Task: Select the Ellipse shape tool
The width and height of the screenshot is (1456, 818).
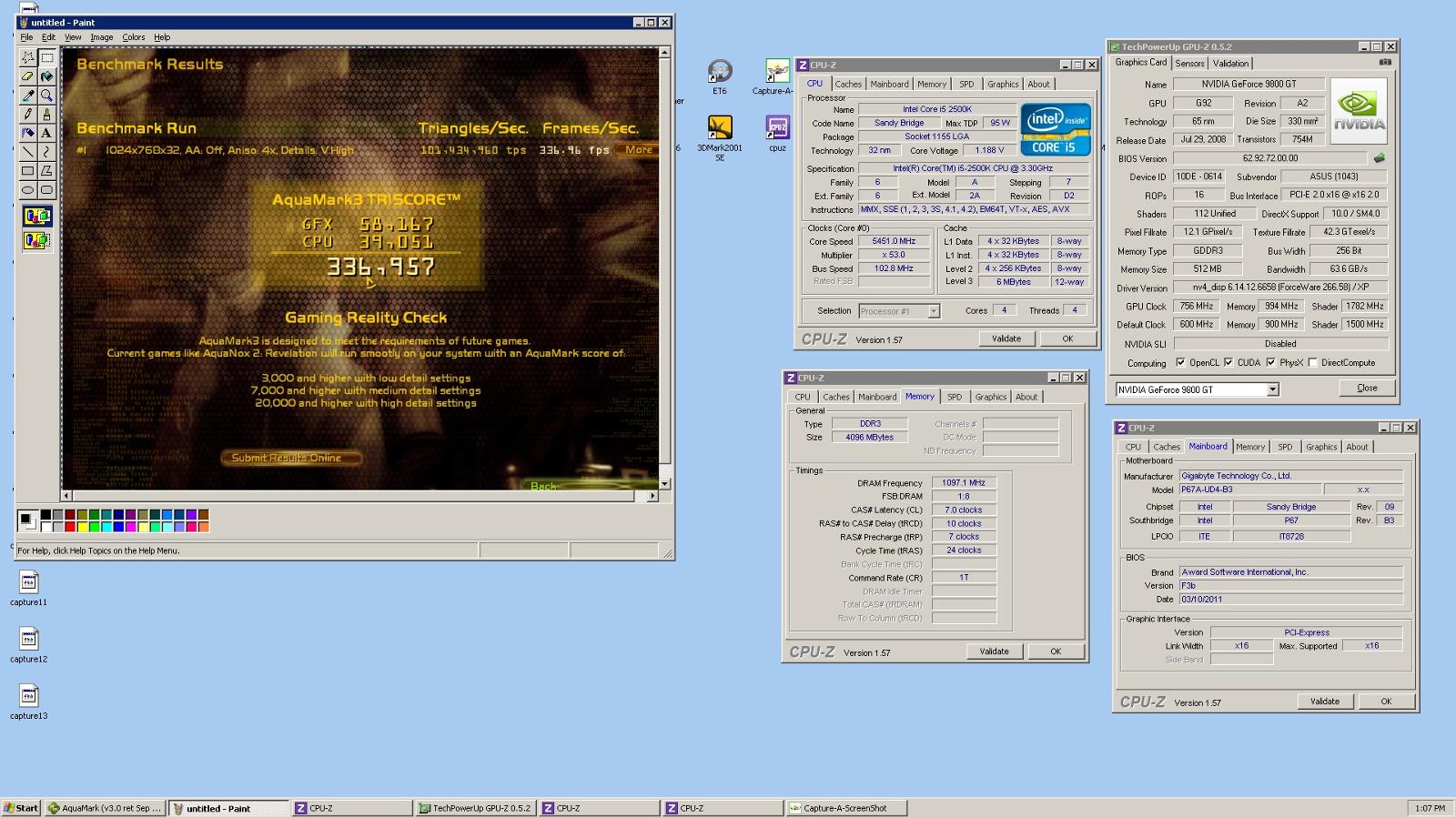Action: coord(28,189)
